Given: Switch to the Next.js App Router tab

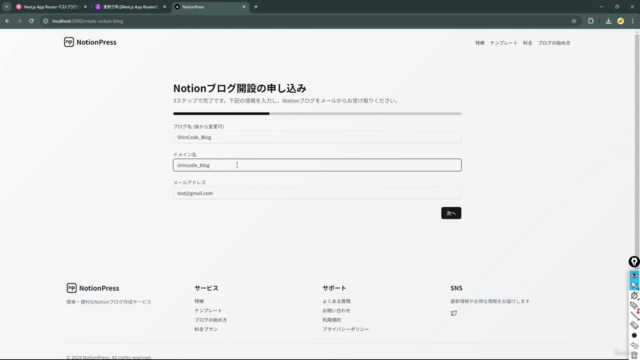Looking at the screenshot, I should [51, 7].
